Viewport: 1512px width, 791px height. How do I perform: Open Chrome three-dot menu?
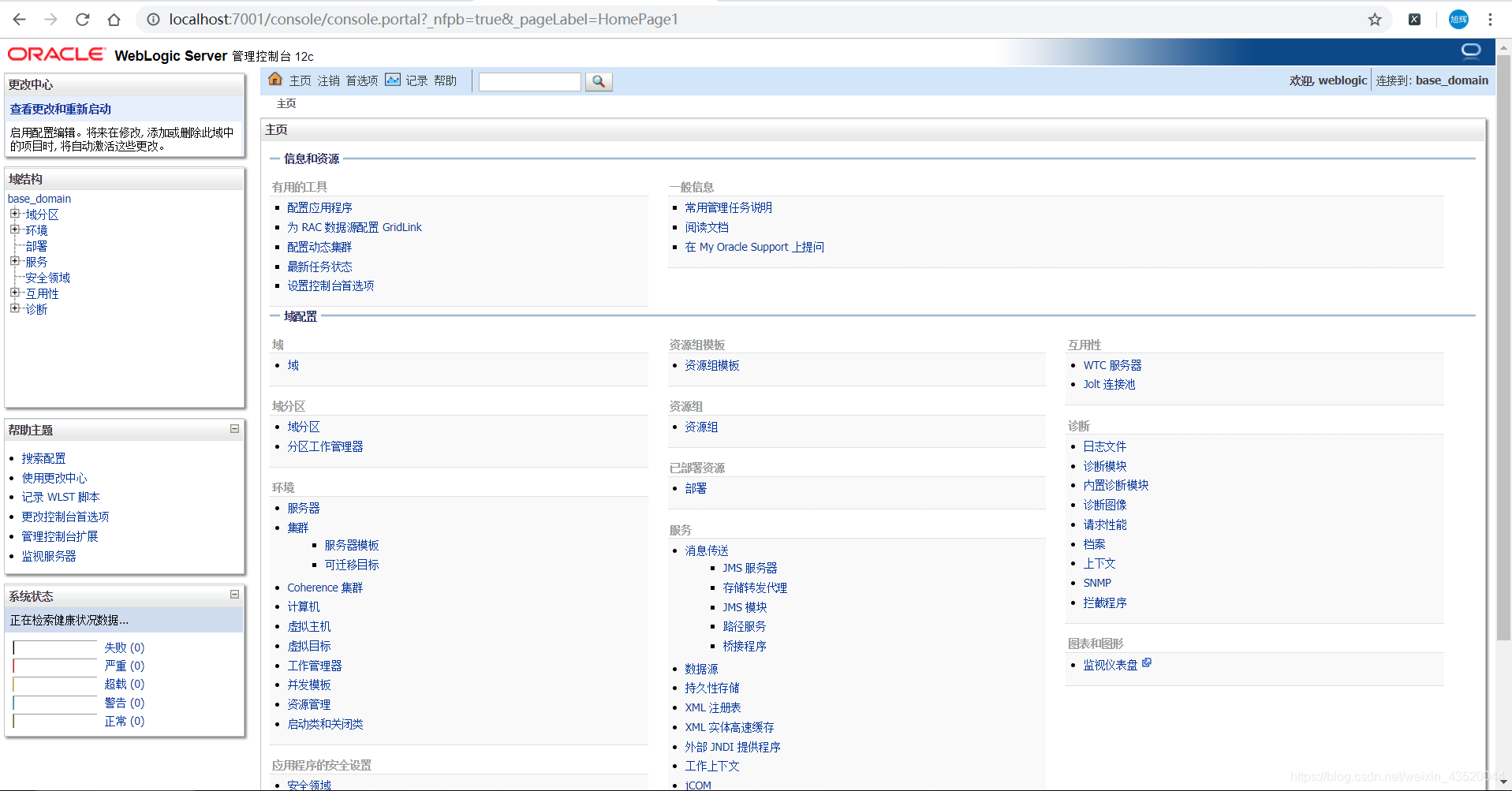point(1490,19)
